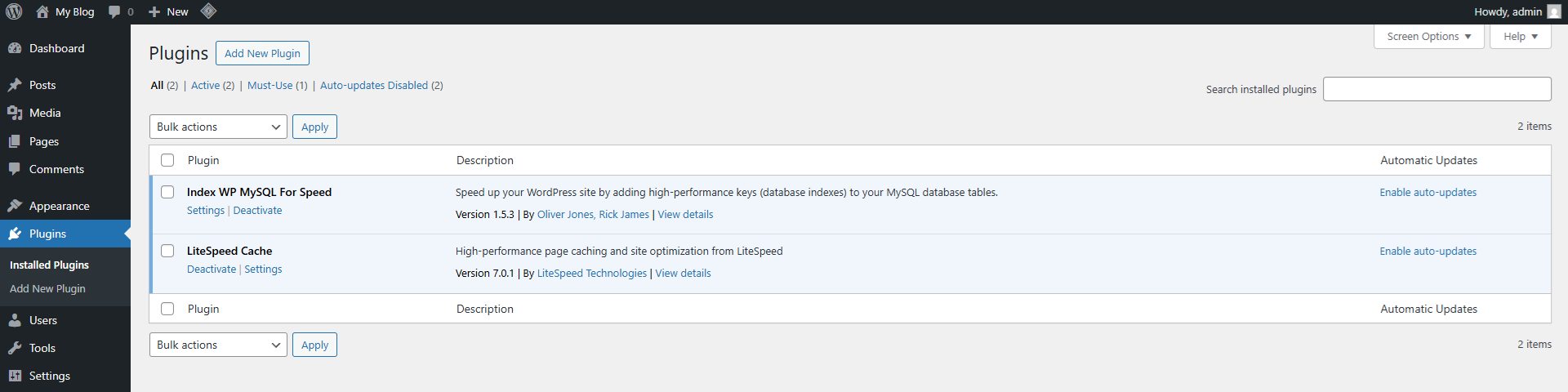
Task: Open the top Bulk actions dropdown
Action: (218, 127)
